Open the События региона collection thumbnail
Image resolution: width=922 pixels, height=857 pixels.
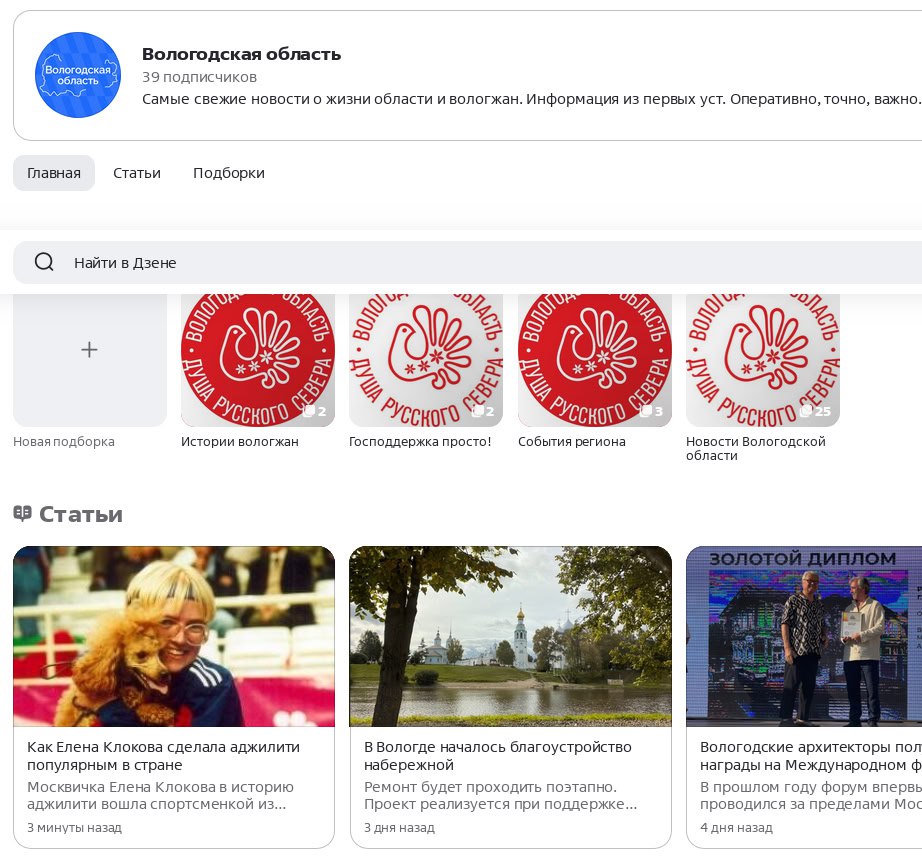(594, 360)
